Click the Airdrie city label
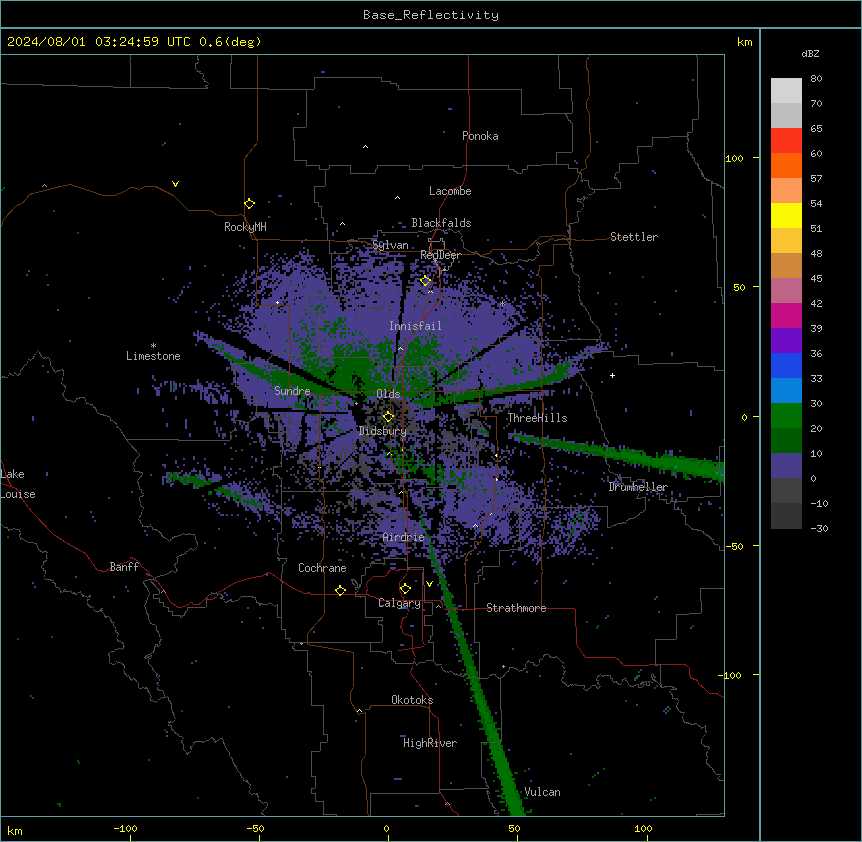The height and width of the screenshot is (842, 862). (x=403, y=537)
